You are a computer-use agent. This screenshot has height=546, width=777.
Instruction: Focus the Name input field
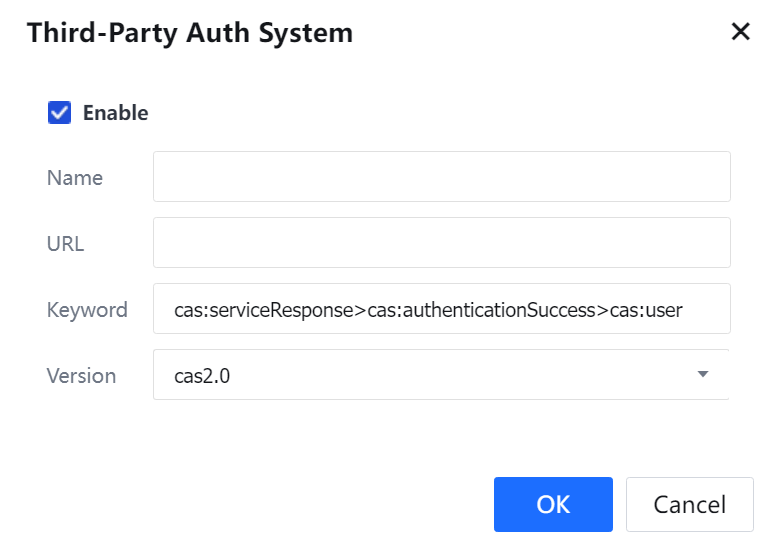(441, 177)
